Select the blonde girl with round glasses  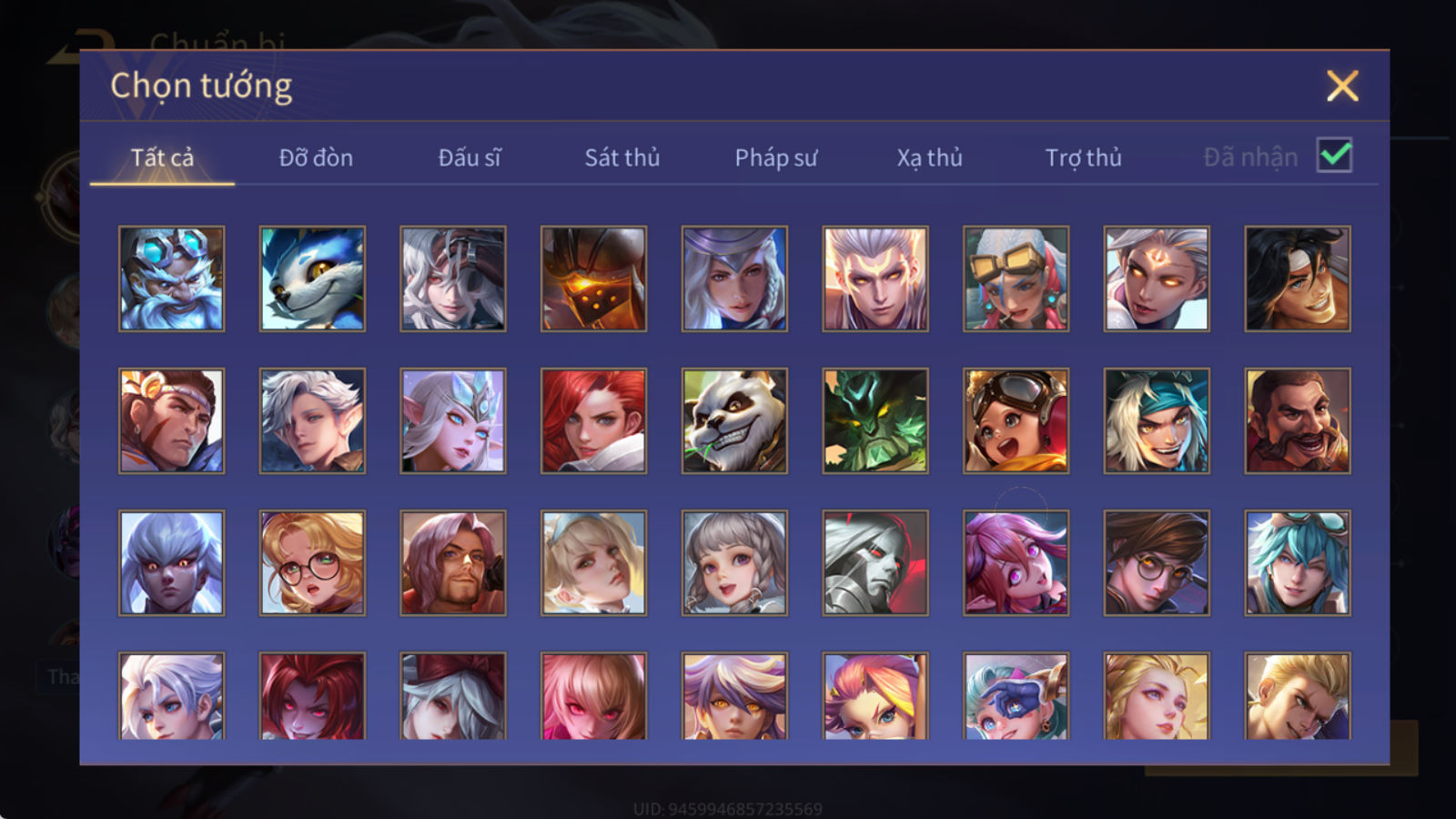pos(312,562)
